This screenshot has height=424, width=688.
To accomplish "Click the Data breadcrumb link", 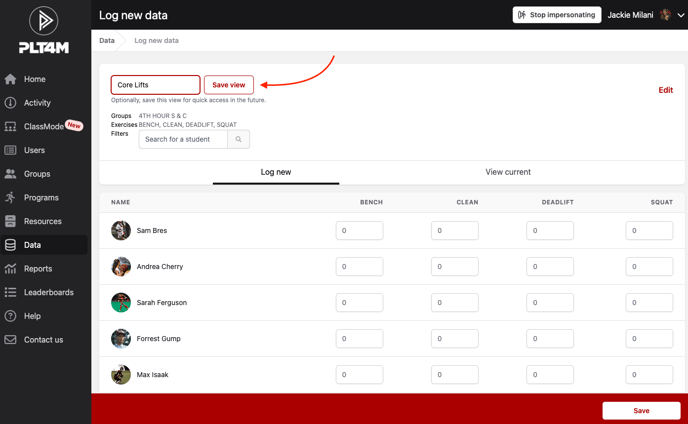I will (x=107, y=41).
